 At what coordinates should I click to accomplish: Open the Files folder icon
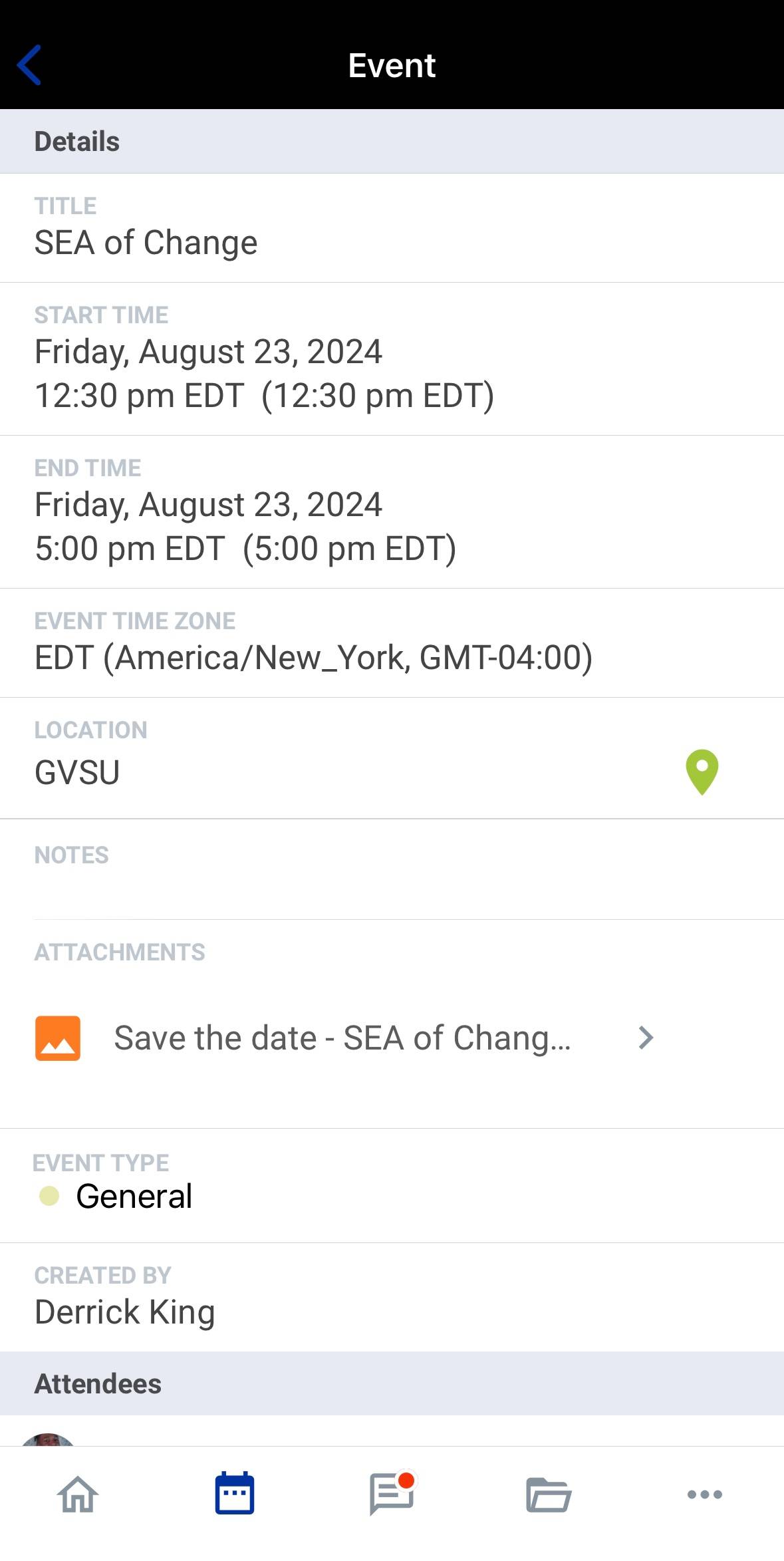[548, 1495]
